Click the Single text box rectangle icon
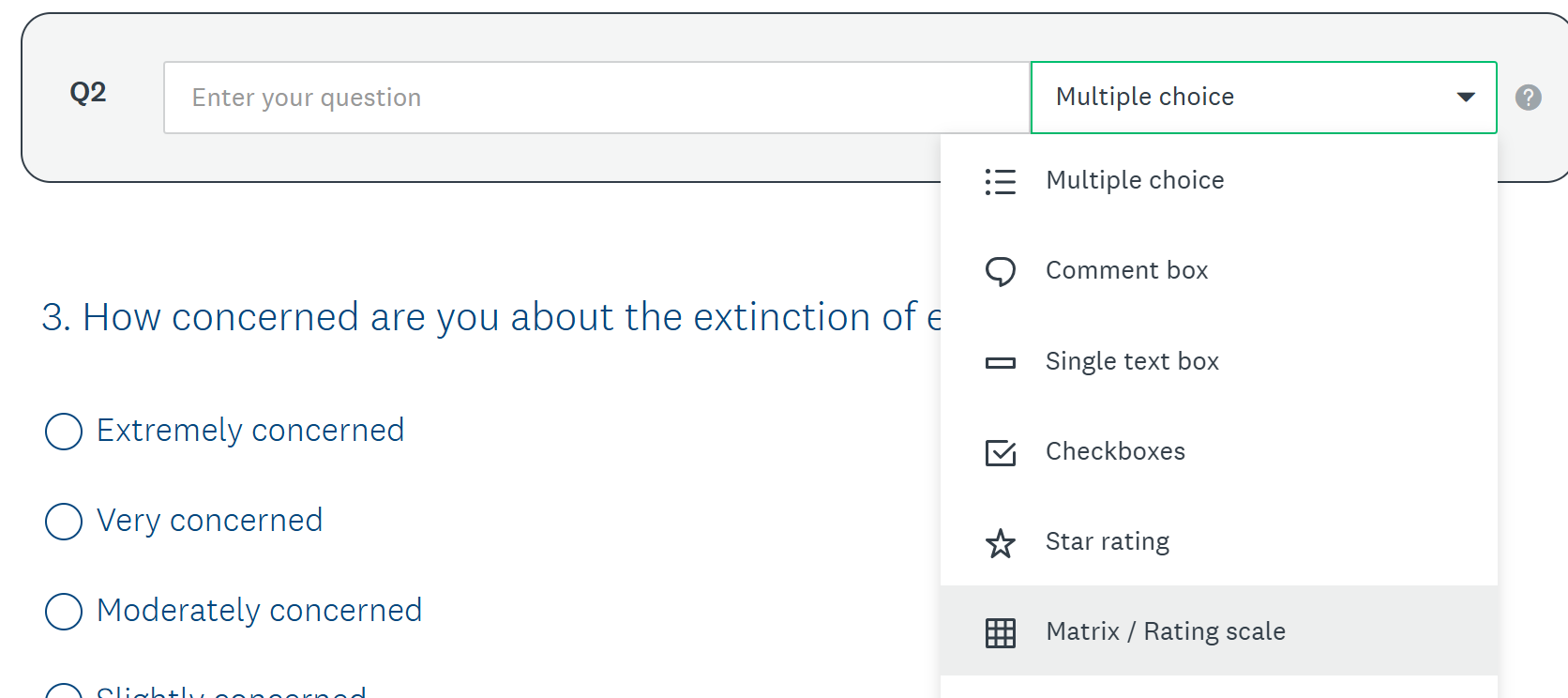 [x=1000, y=362]
